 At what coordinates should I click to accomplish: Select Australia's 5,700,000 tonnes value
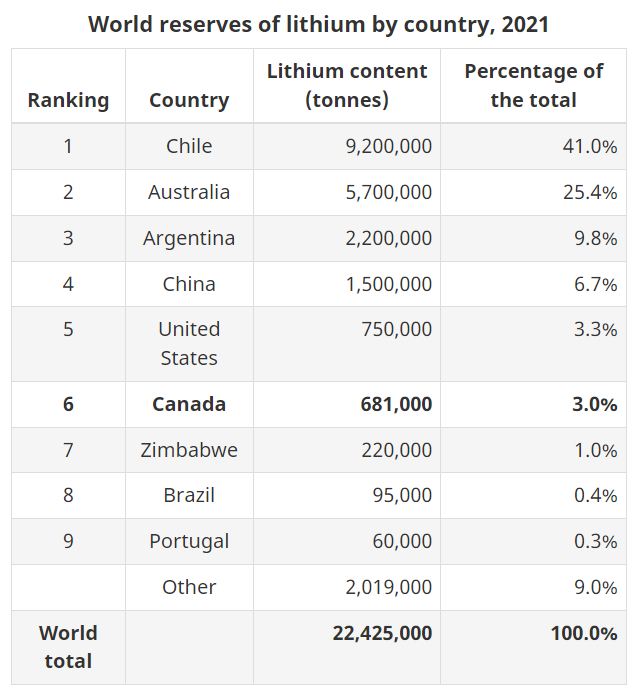(x=388, y=192)
